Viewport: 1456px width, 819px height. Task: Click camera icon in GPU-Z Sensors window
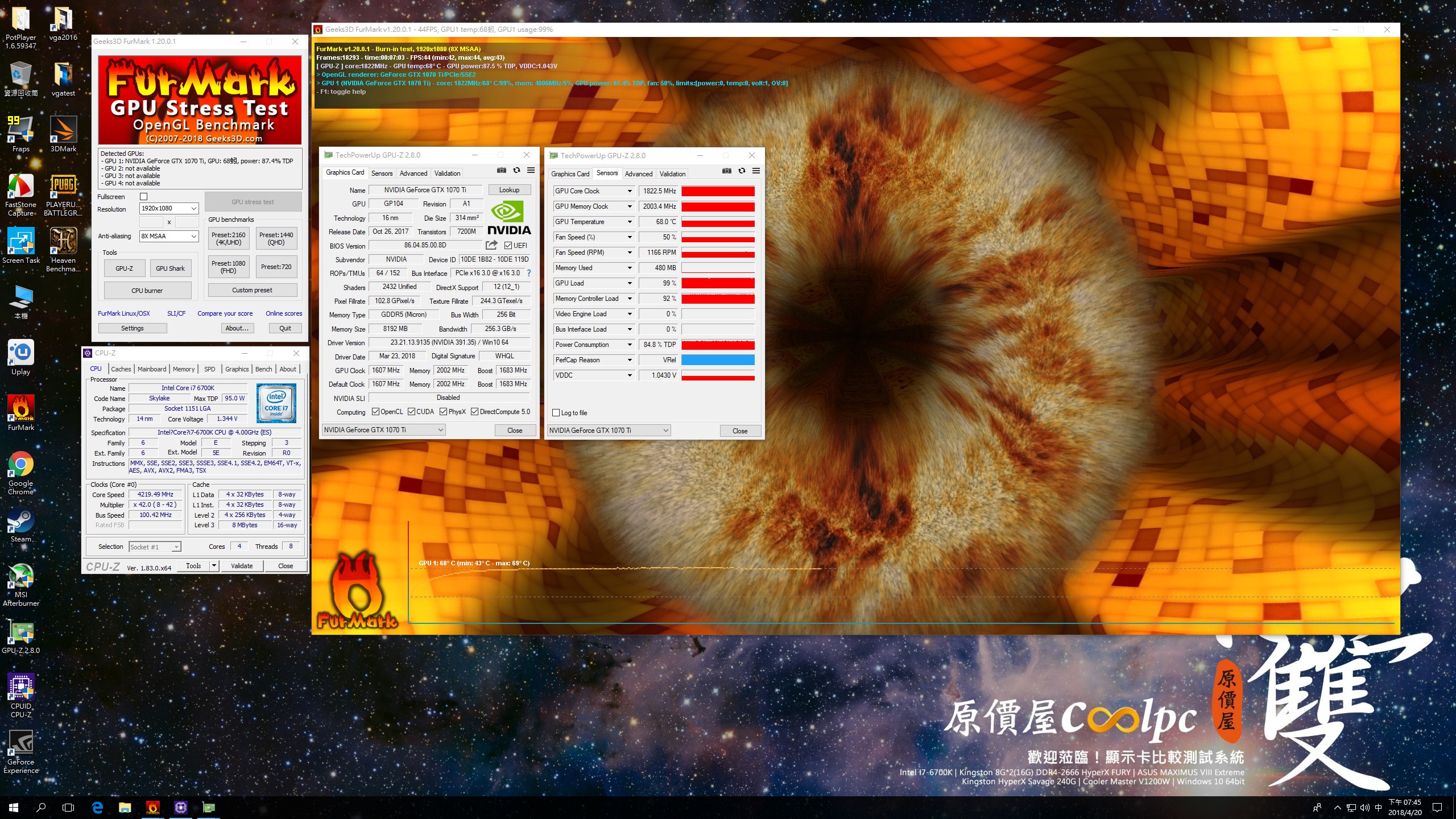726,171
